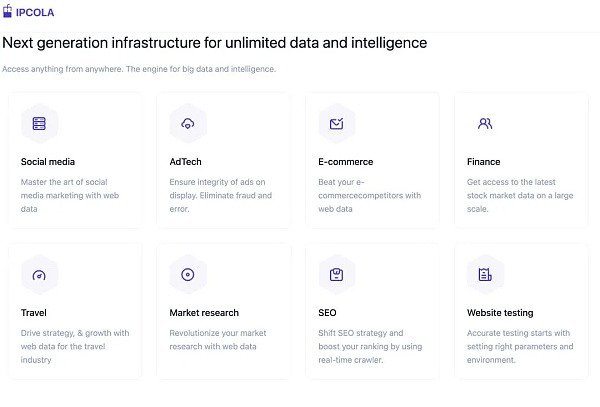This screenshot has height=407, width=600.
Task: Click the IPCOLA brand name text
Action: pos(36,13)
